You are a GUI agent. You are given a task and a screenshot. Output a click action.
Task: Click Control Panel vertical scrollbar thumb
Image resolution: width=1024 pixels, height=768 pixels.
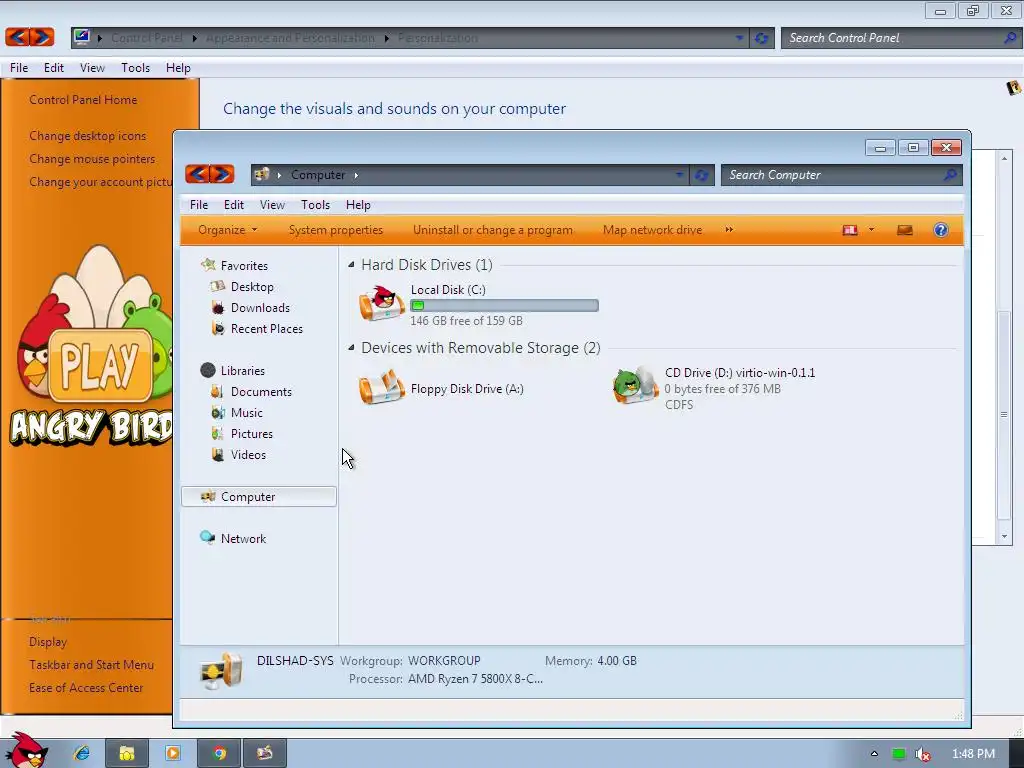(1004, 415)
